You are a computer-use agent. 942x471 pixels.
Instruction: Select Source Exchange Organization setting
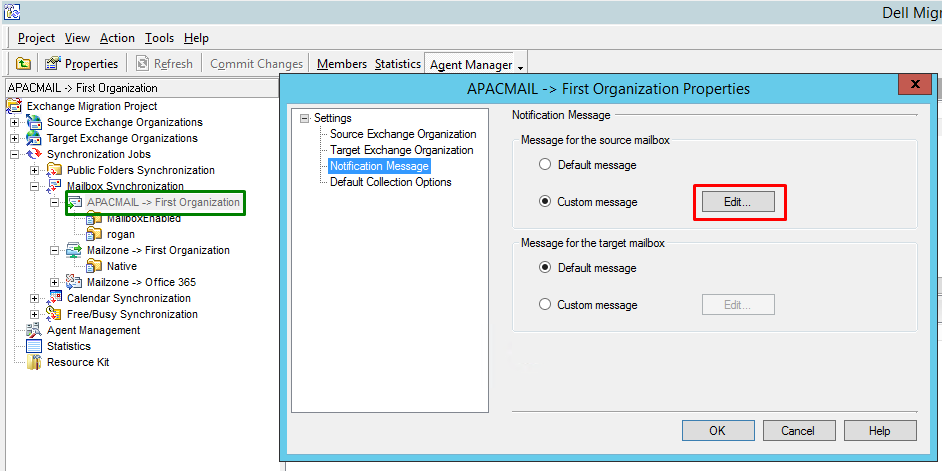[403, 134]
